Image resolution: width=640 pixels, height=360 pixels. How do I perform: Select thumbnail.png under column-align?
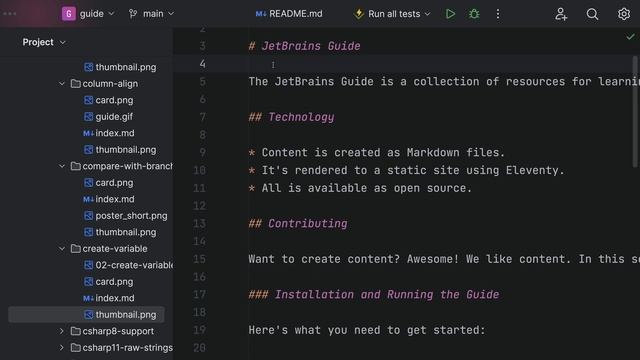click(126, 150)
